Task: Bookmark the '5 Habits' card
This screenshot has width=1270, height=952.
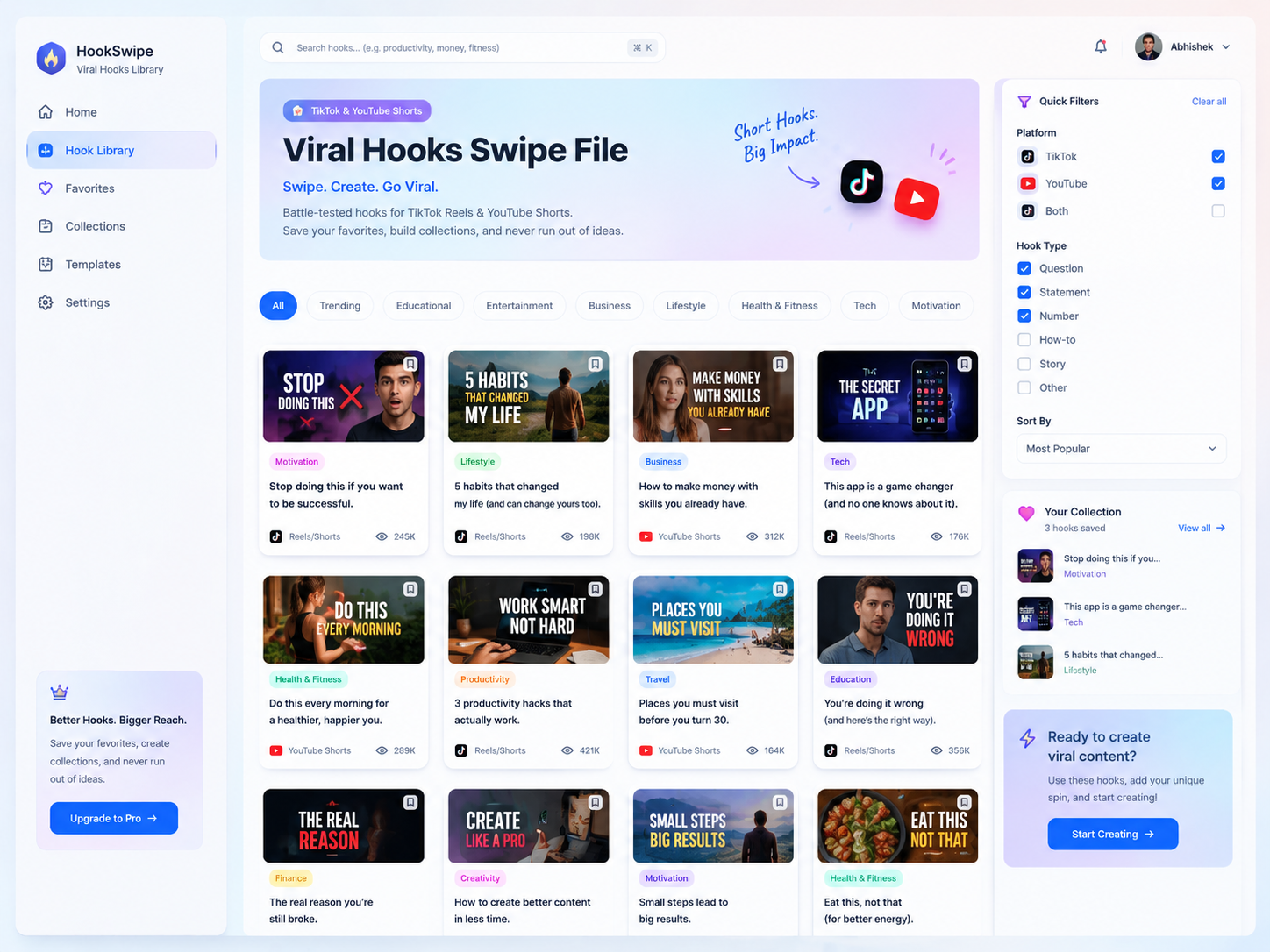Action: coord(596,364)
